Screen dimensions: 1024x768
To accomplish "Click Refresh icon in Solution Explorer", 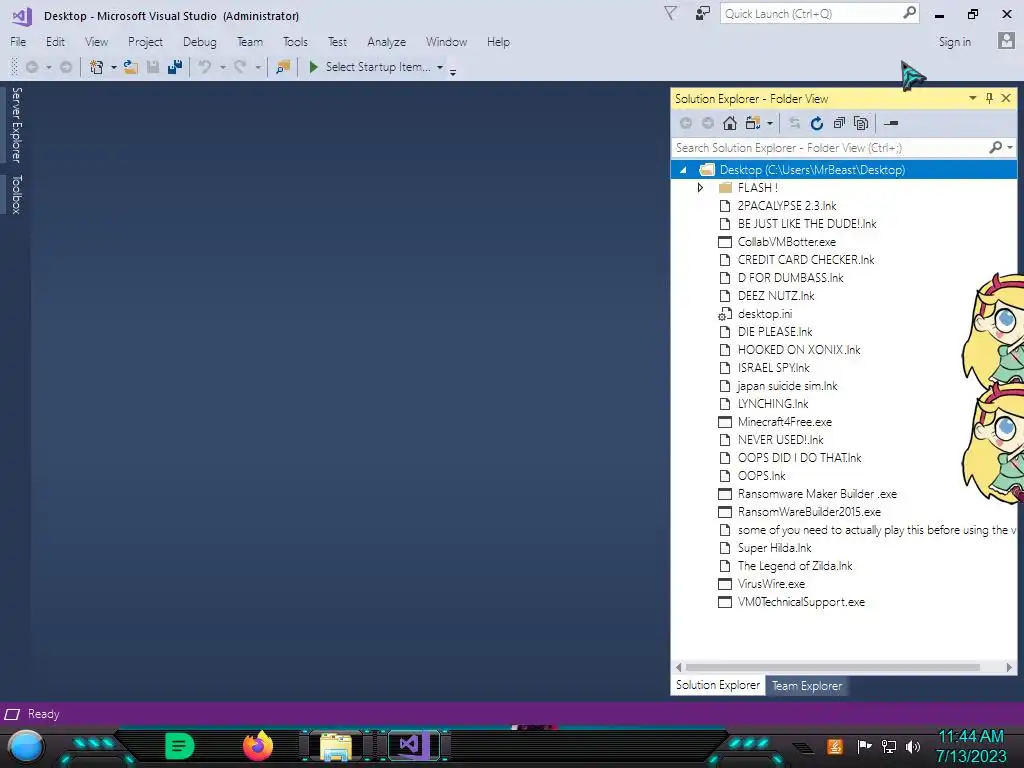I will (x=816, y=123).
